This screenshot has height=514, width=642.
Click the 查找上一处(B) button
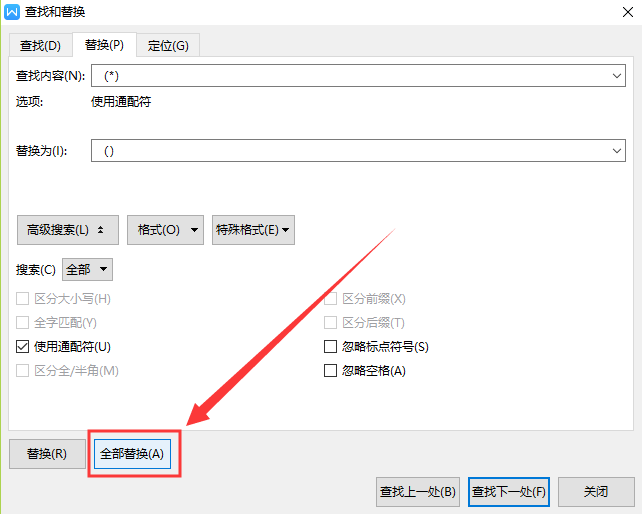tap(418, 491)
